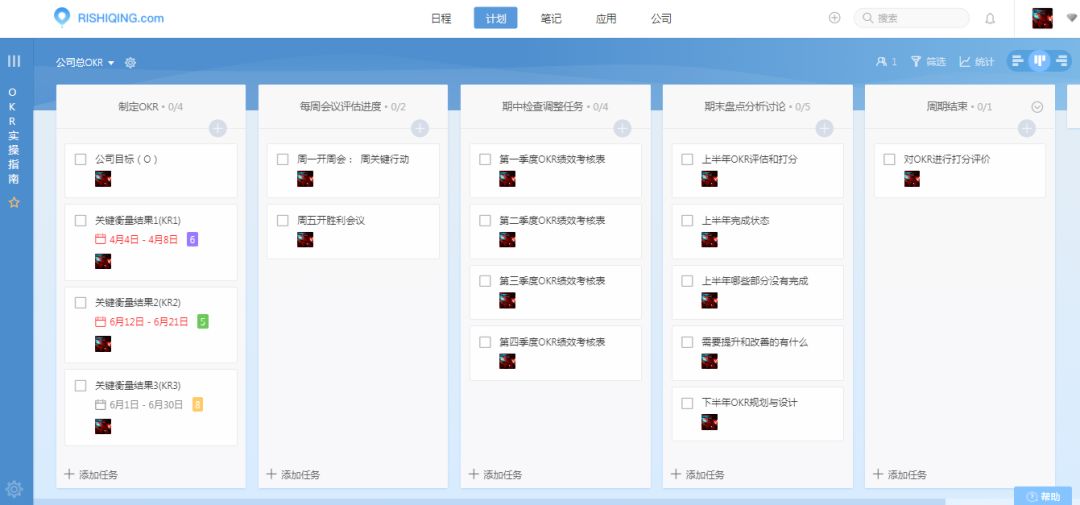
Task: Click the green 5 badge on KR2
Action: (202, 321)
